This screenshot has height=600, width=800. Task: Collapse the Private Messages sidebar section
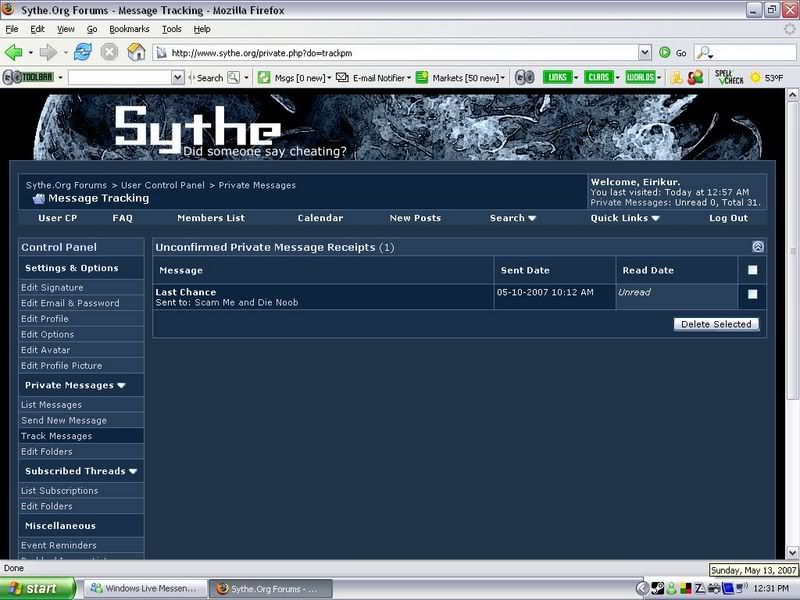tap(121, 385)
